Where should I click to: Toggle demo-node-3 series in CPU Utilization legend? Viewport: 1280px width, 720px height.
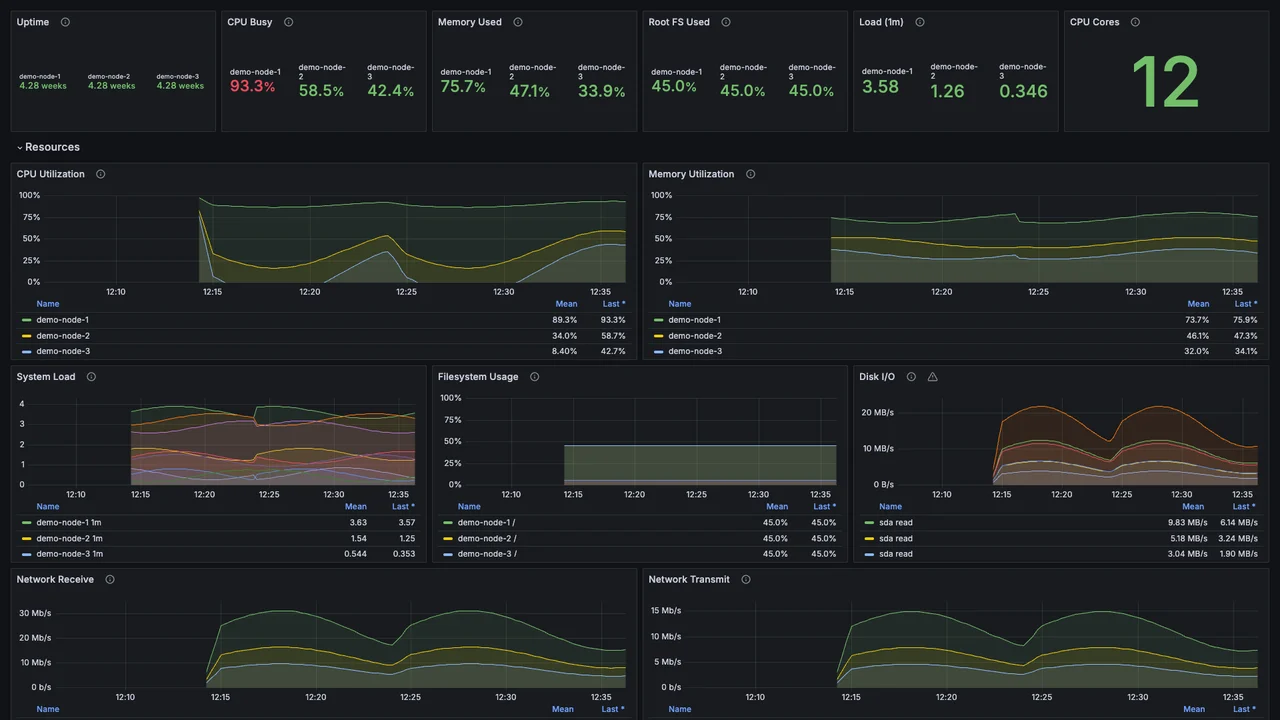coord(62,351)
